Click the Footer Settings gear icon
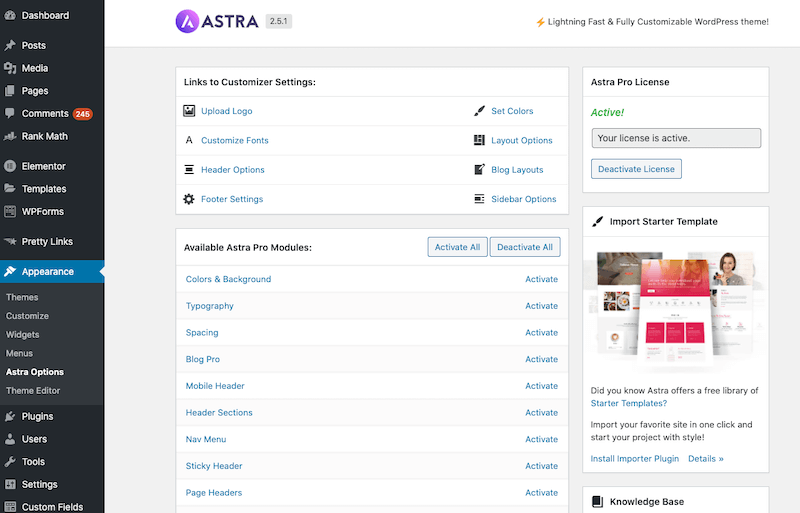800x513 pixels. (189, 199)
